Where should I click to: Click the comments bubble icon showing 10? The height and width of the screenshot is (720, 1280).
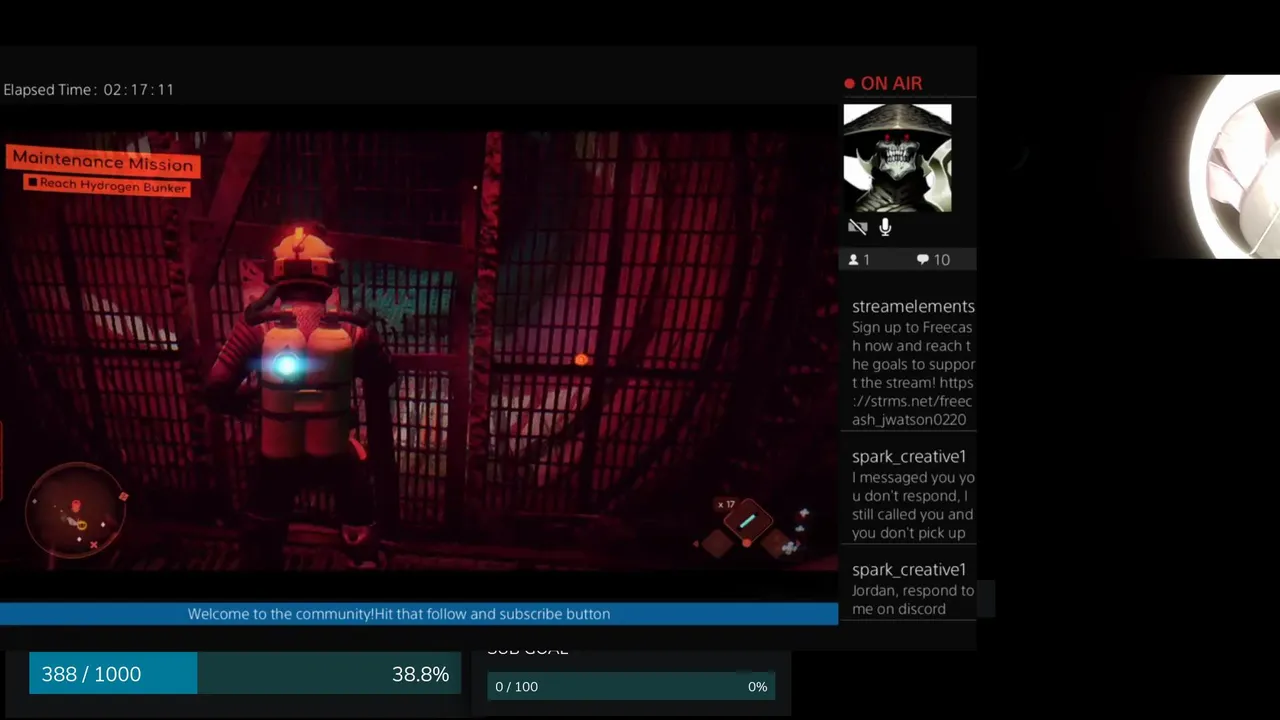point(922,260)
